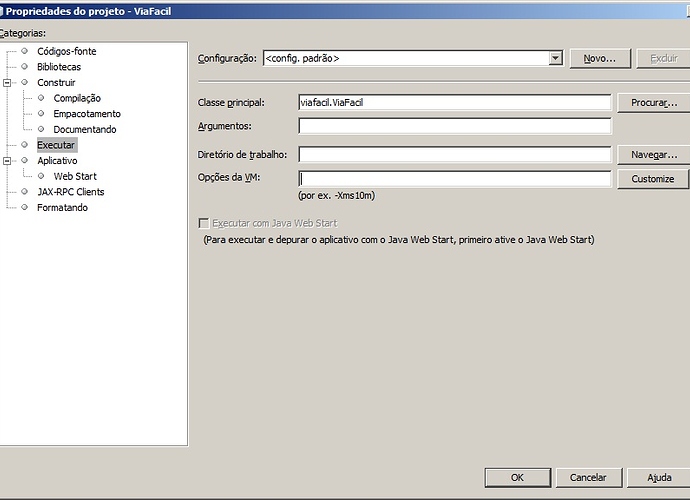Click the Bibliotecas node bullet icon
690x500 pixels.
(x=25, y=67)
